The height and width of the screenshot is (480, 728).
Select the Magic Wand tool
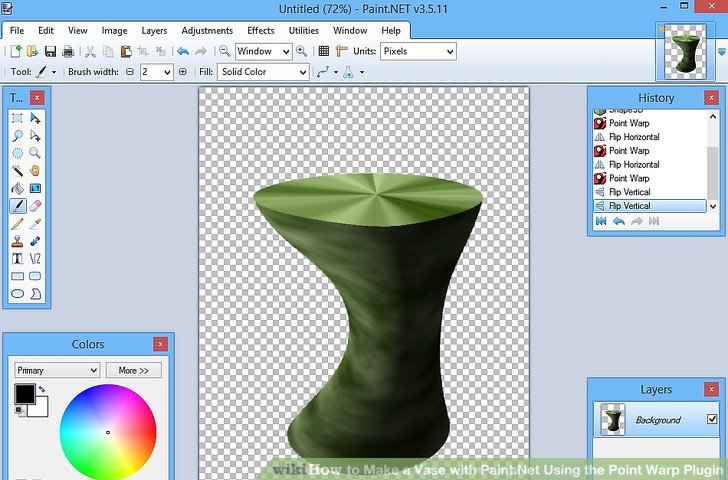point(18,170)
